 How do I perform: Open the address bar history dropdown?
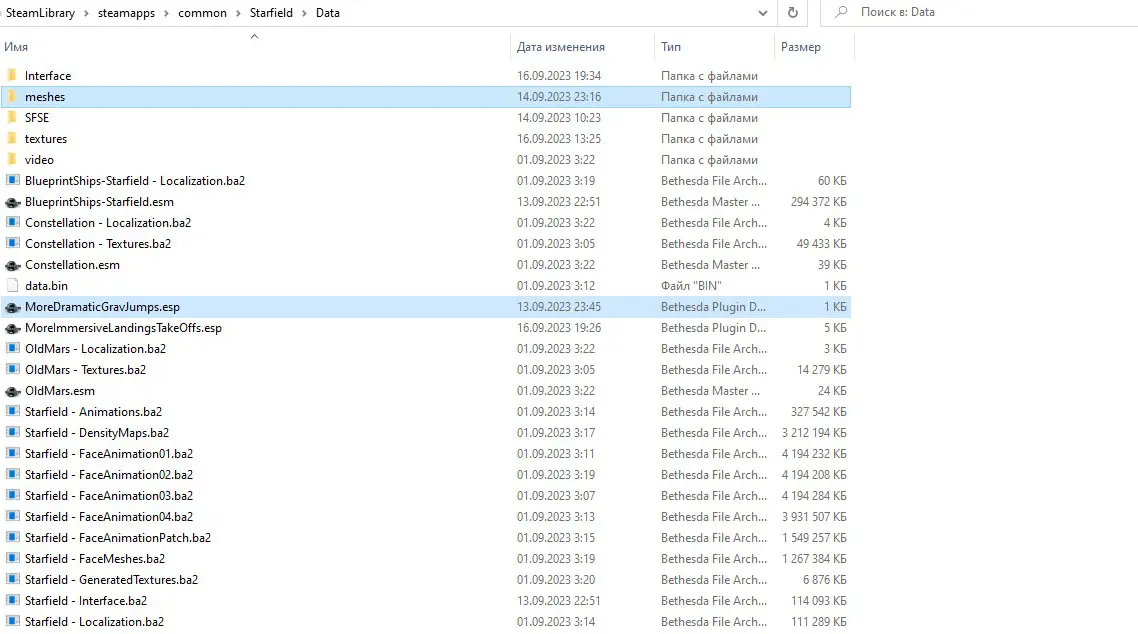coord(763,13)
